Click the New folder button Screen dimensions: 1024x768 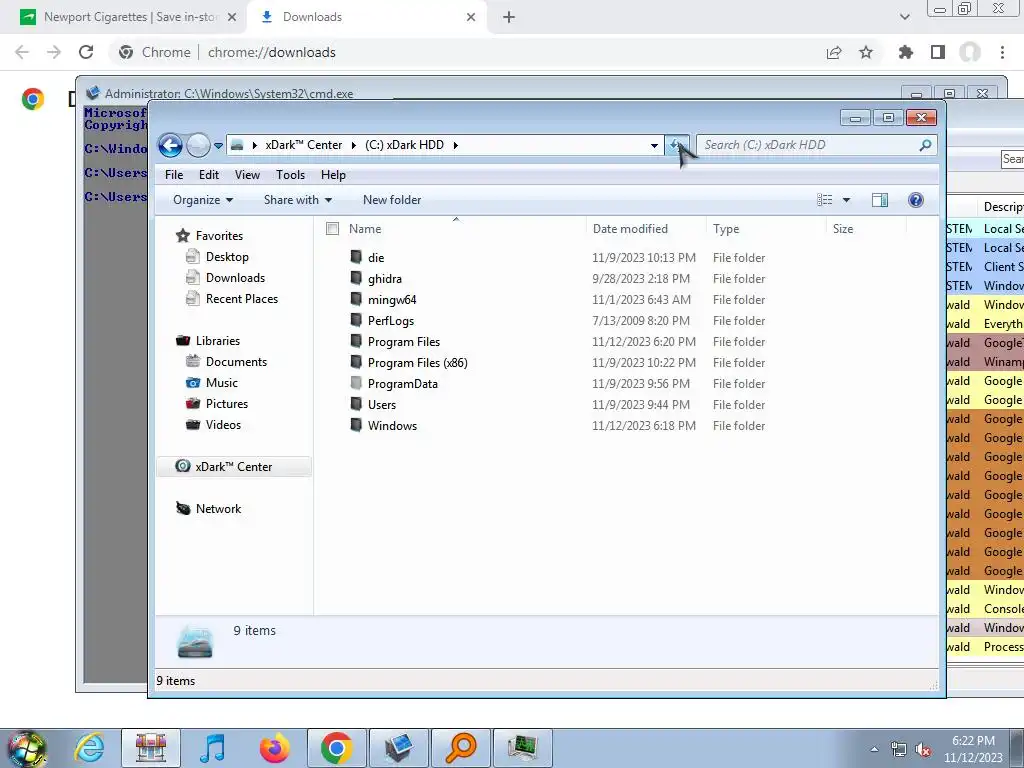pos(392,200)
